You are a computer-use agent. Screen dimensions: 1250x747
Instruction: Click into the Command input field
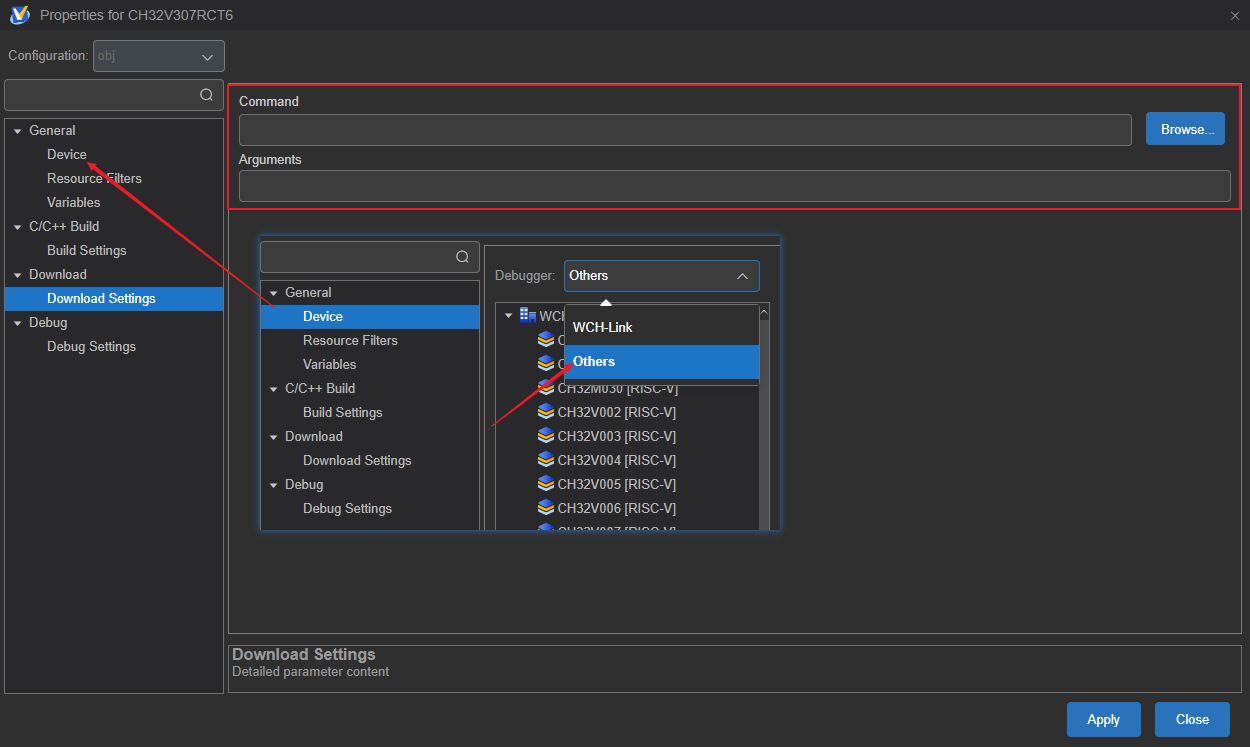pos(685,130)
